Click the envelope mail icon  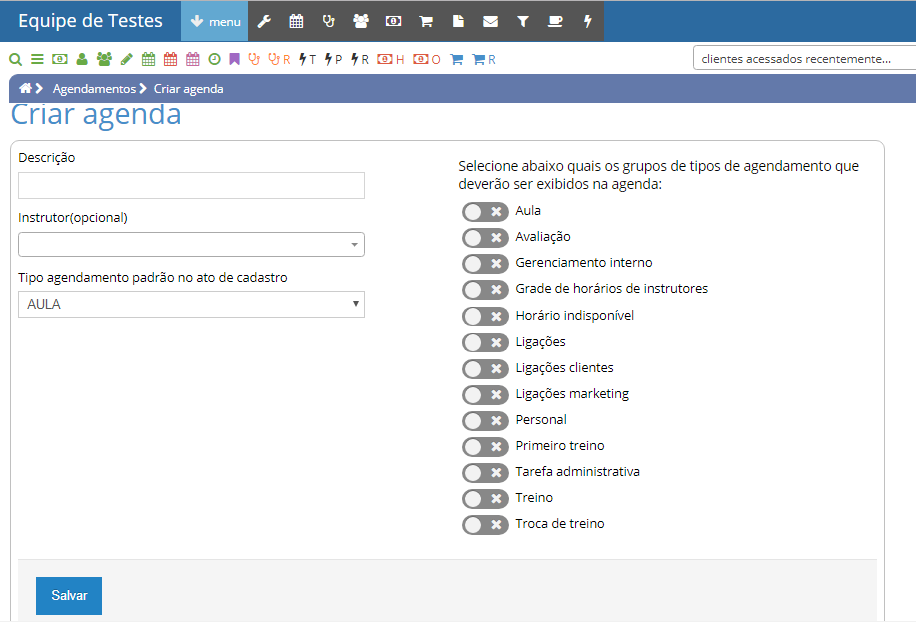[x=490, y=21]
